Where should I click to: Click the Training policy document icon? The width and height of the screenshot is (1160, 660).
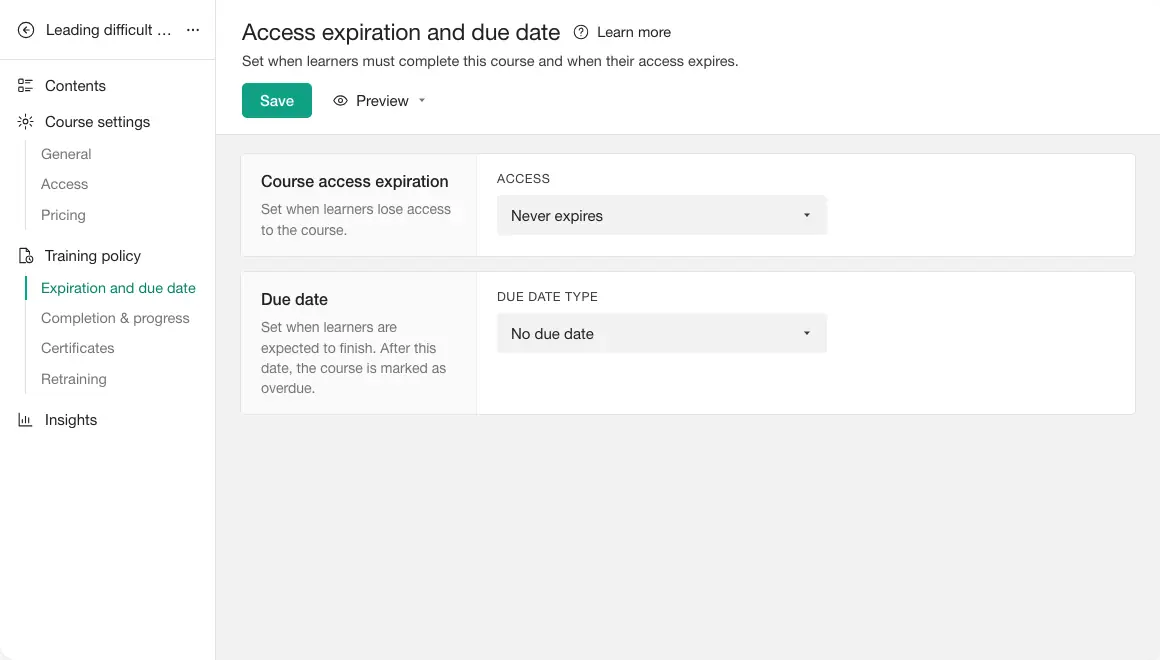25,256
